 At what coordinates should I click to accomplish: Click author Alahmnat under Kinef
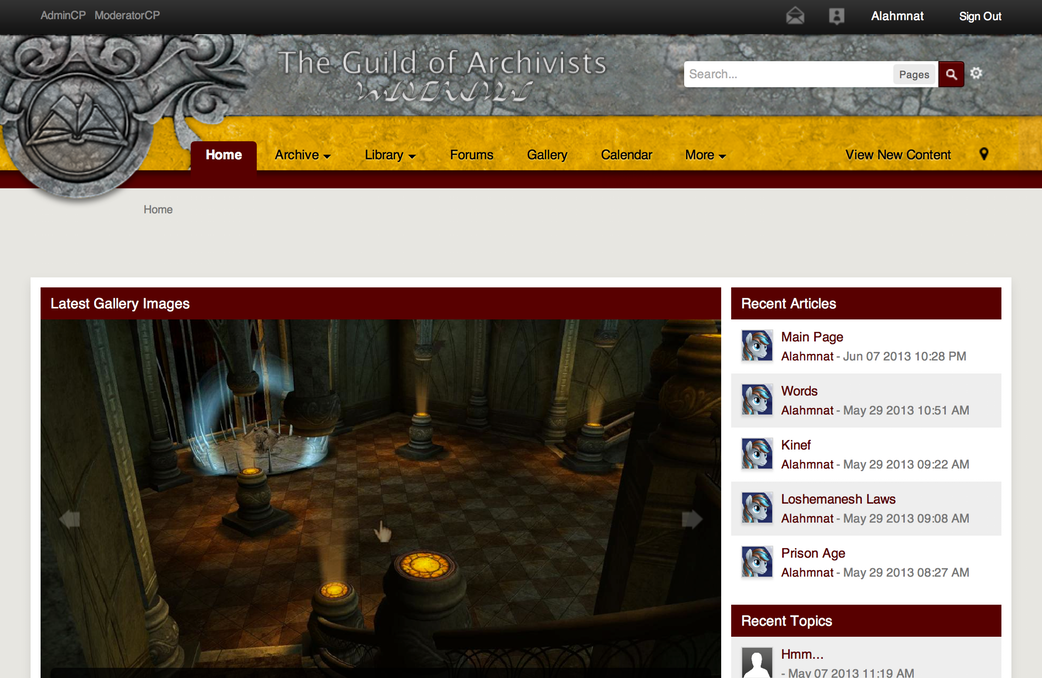pos(807,464)
